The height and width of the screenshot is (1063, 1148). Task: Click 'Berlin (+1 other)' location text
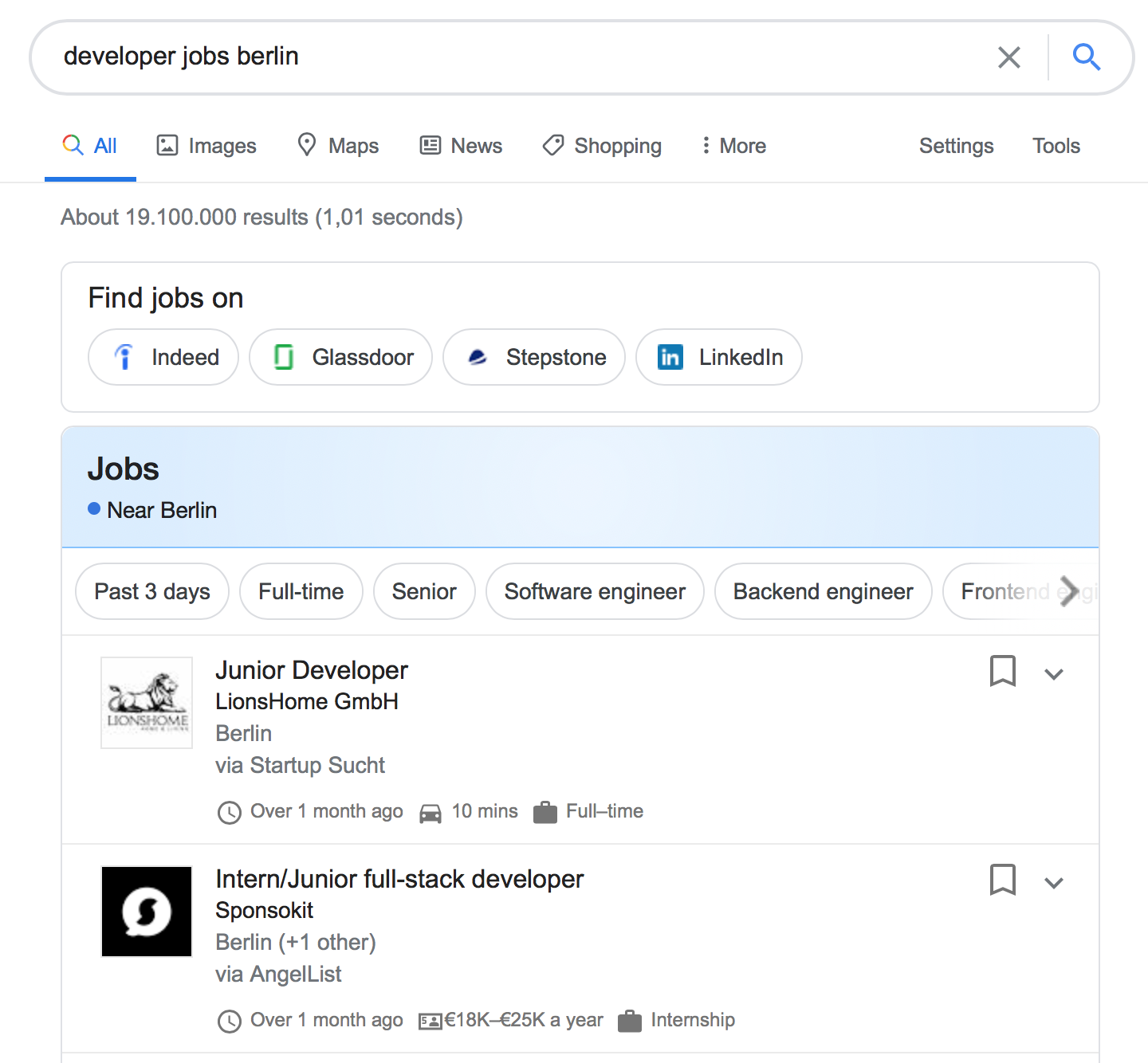point(296,942)
